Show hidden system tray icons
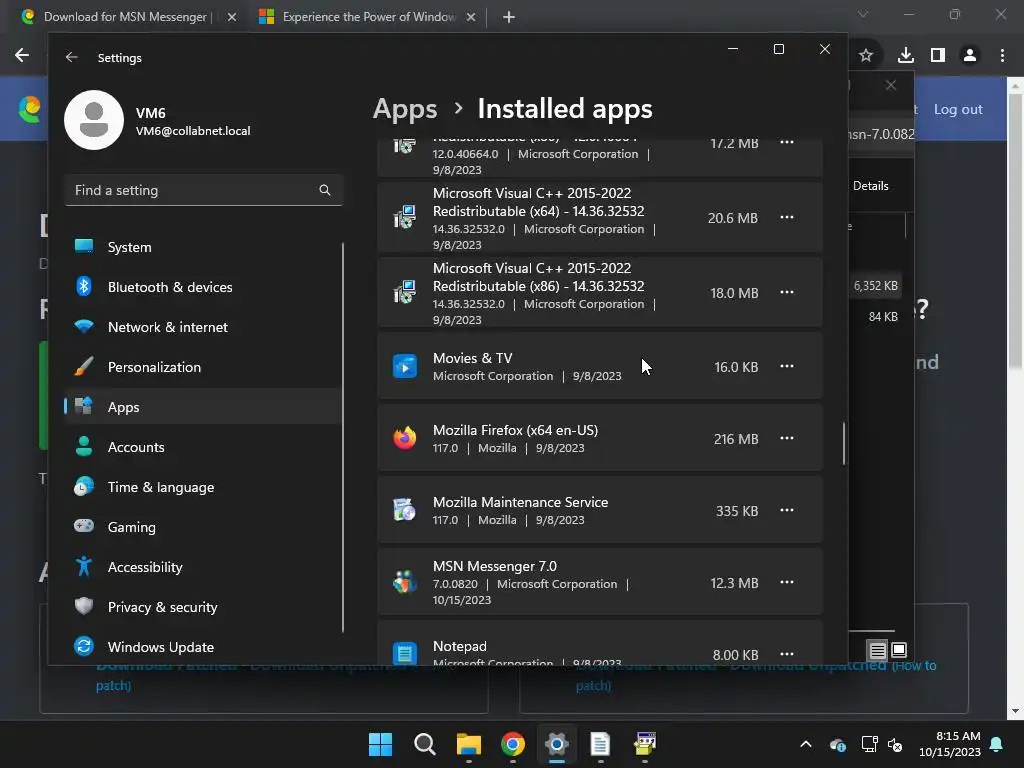This screenshot has width=1024, height=768. (806, 744)
